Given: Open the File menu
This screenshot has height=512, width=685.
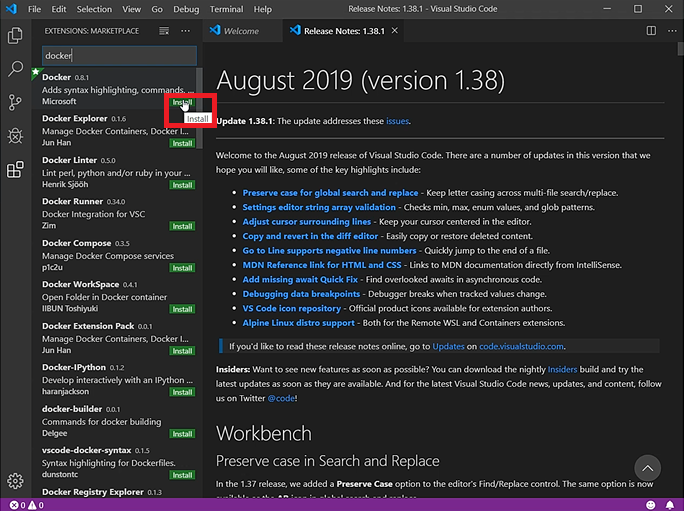Looking at the screenshot, I should pyautogui.click(x=34, y=9).
